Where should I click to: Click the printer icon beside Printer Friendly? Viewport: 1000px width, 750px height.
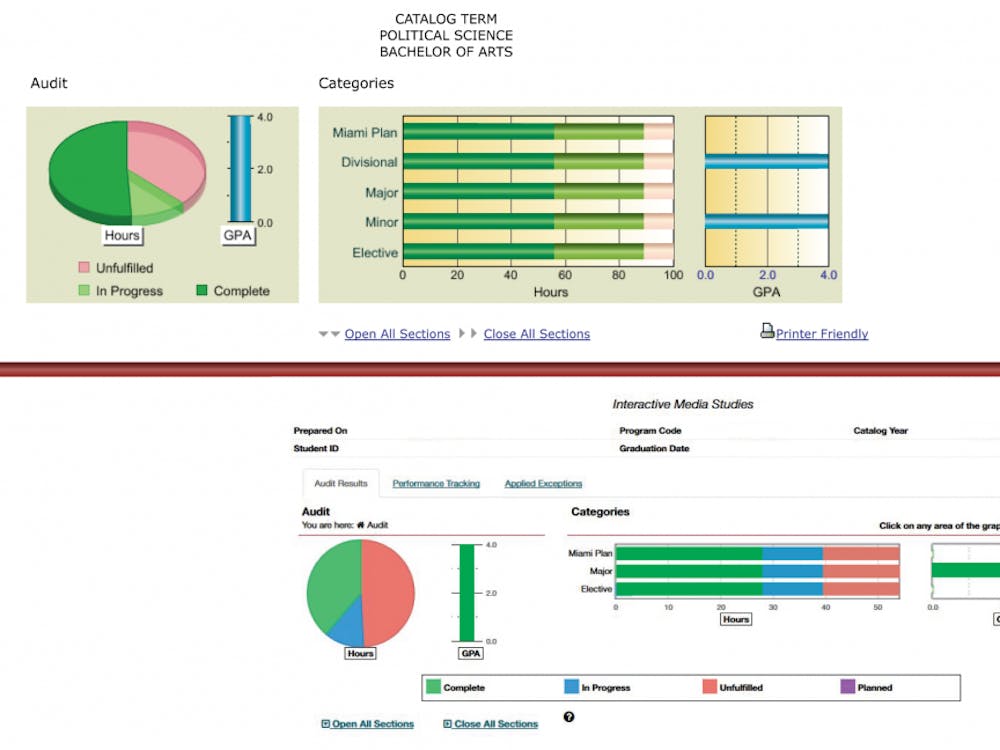click(767, 332)
